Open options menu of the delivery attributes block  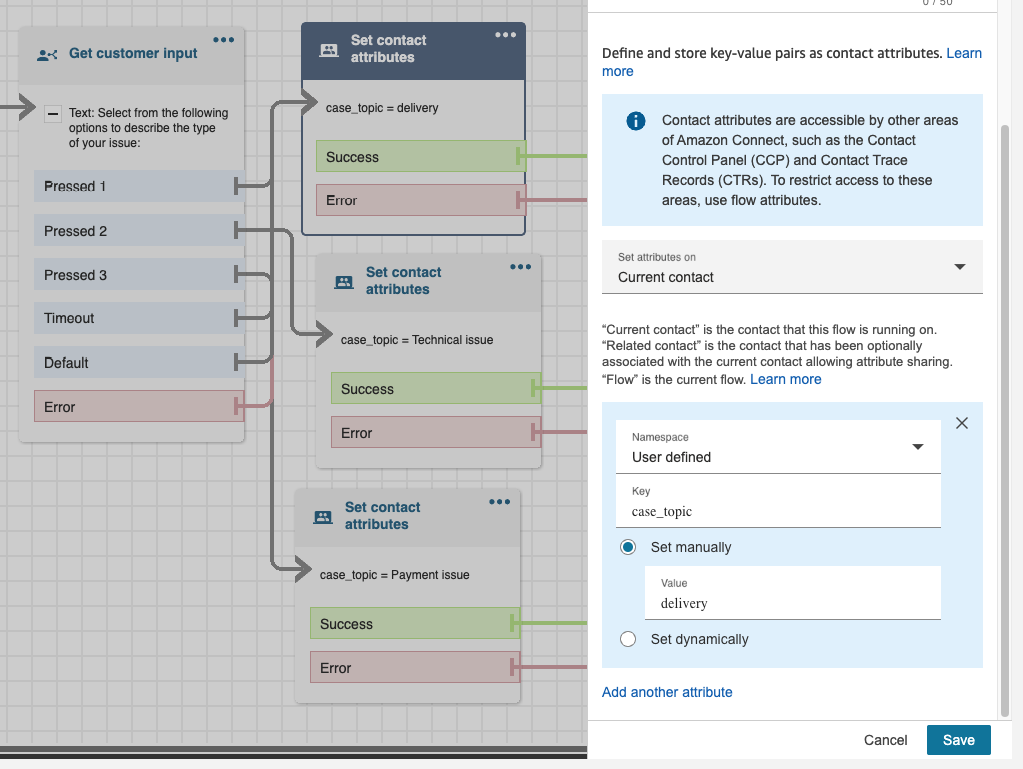506,35
